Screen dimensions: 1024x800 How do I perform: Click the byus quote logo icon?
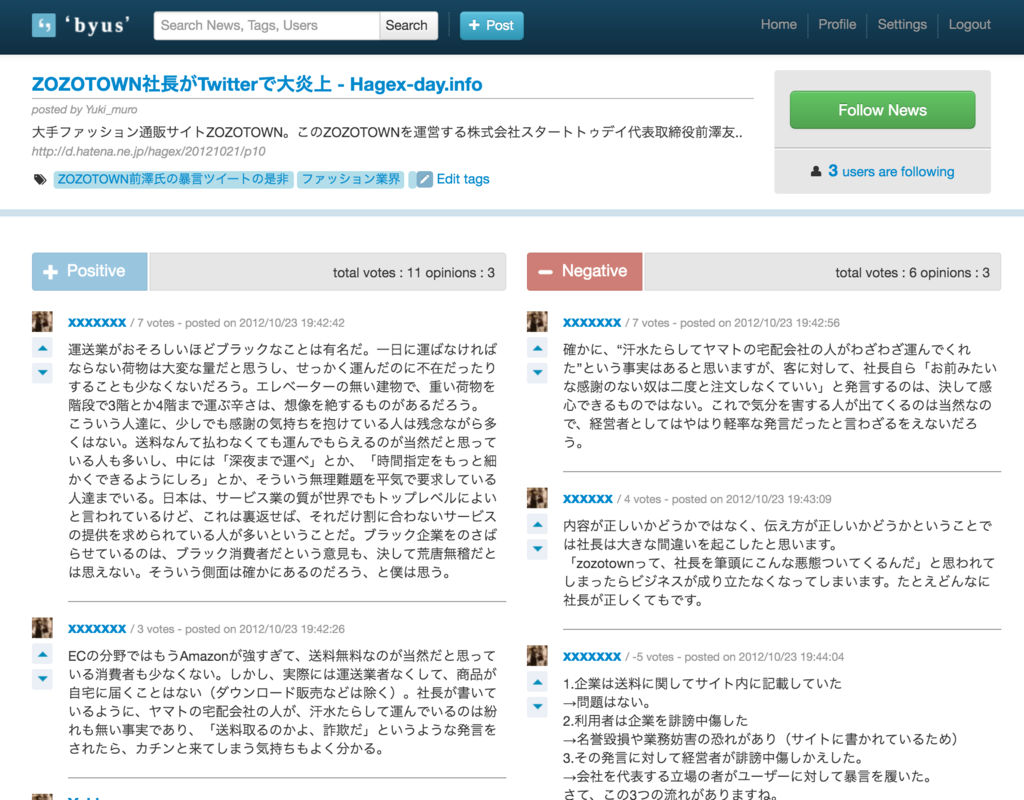[44, 25]
